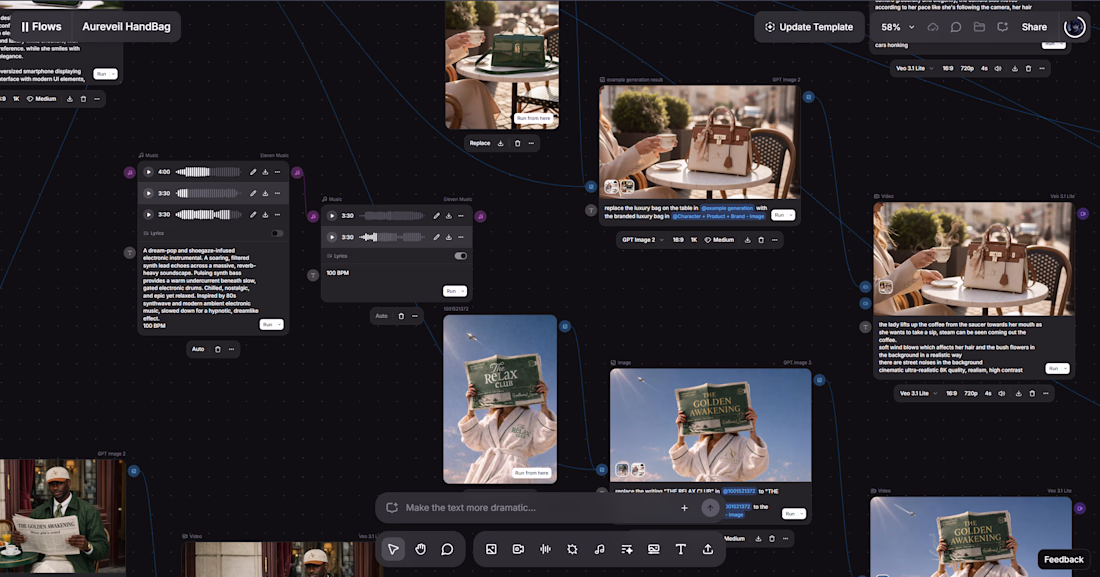Open the Flows menu

(41, 27)
